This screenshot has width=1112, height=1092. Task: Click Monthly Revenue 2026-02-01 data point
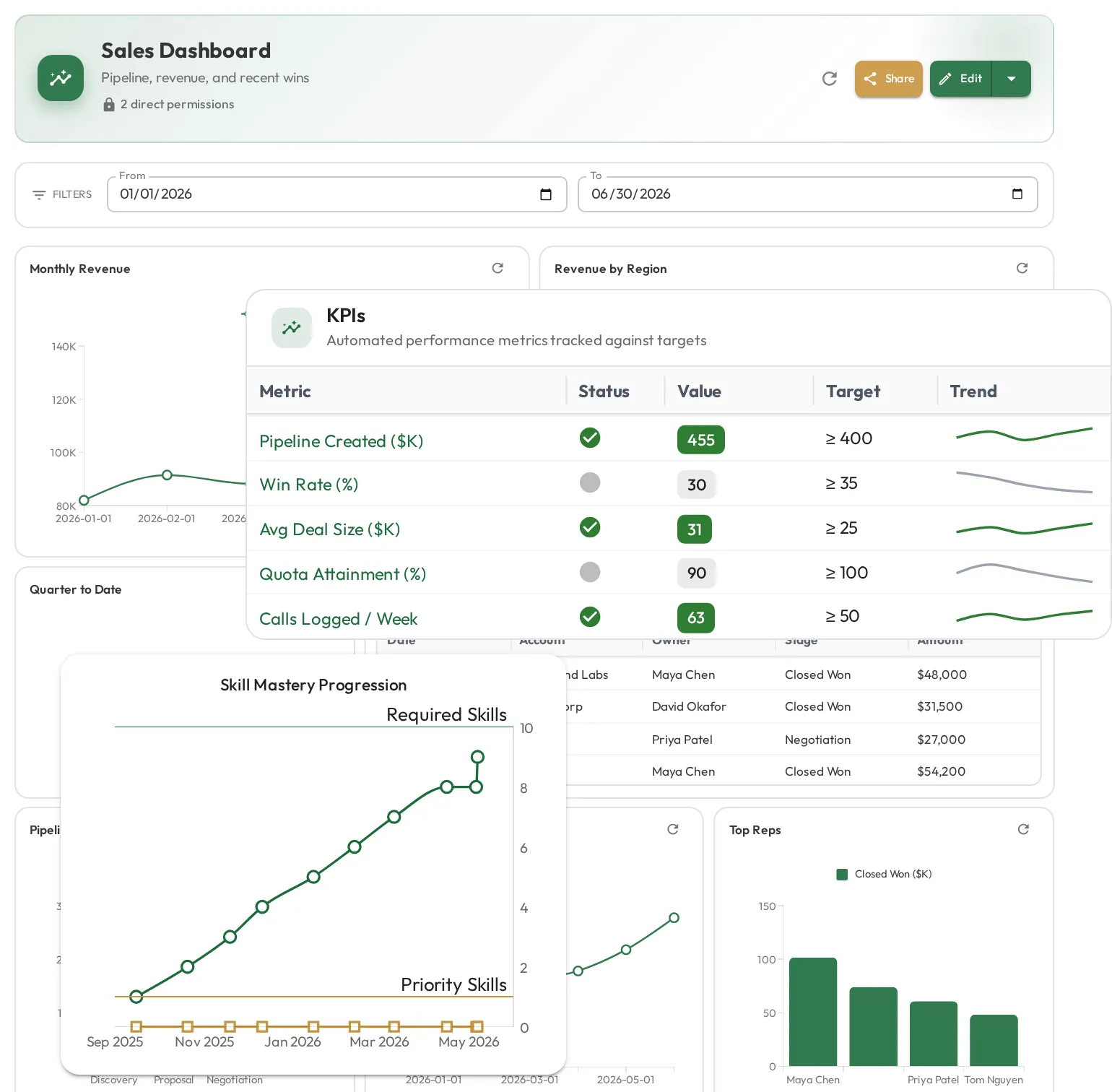pyautogui.click(x=167, y=475)
